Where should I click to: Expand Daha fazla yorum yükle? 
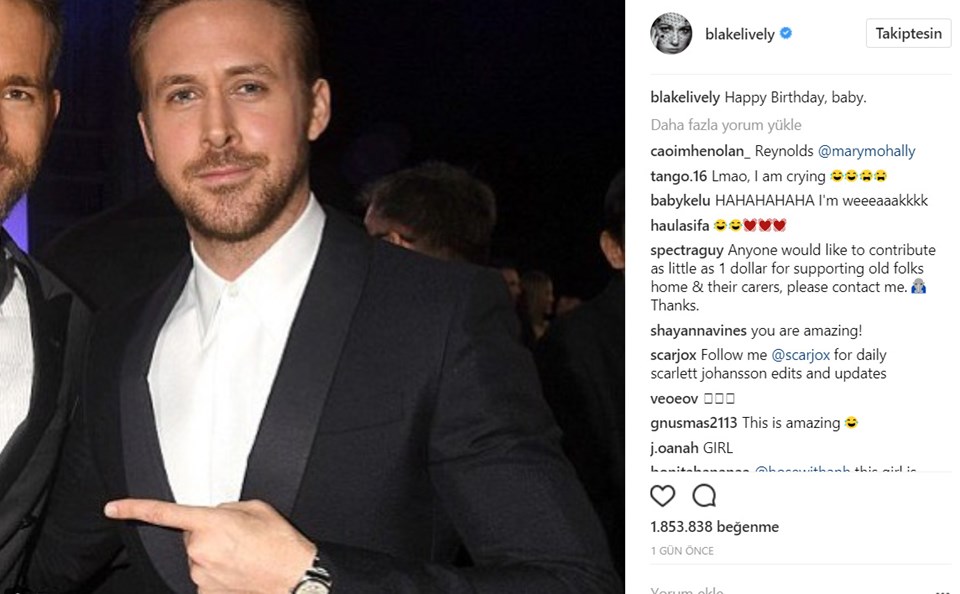click(726, 125)
